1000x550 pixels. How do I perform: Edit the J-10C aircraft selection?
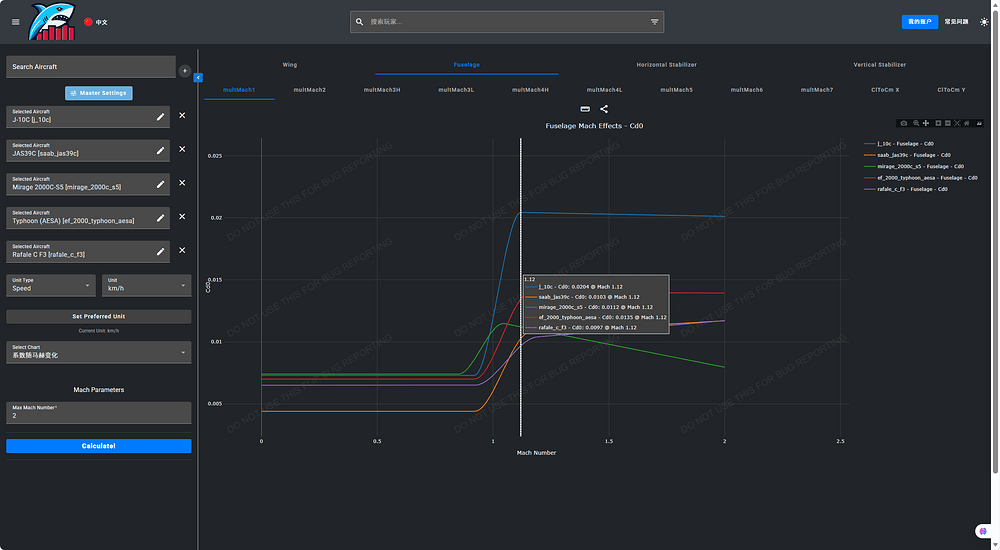click(161, 116)
